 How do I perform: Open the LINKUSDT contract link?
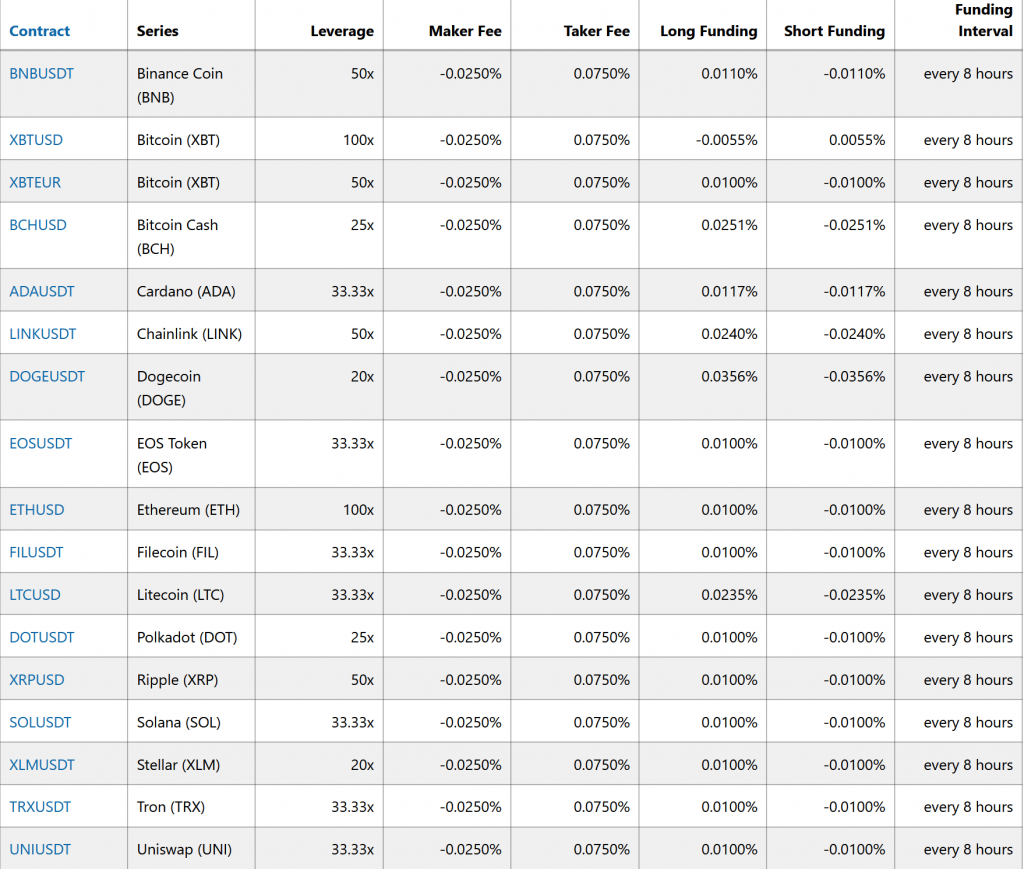point(42,334)
